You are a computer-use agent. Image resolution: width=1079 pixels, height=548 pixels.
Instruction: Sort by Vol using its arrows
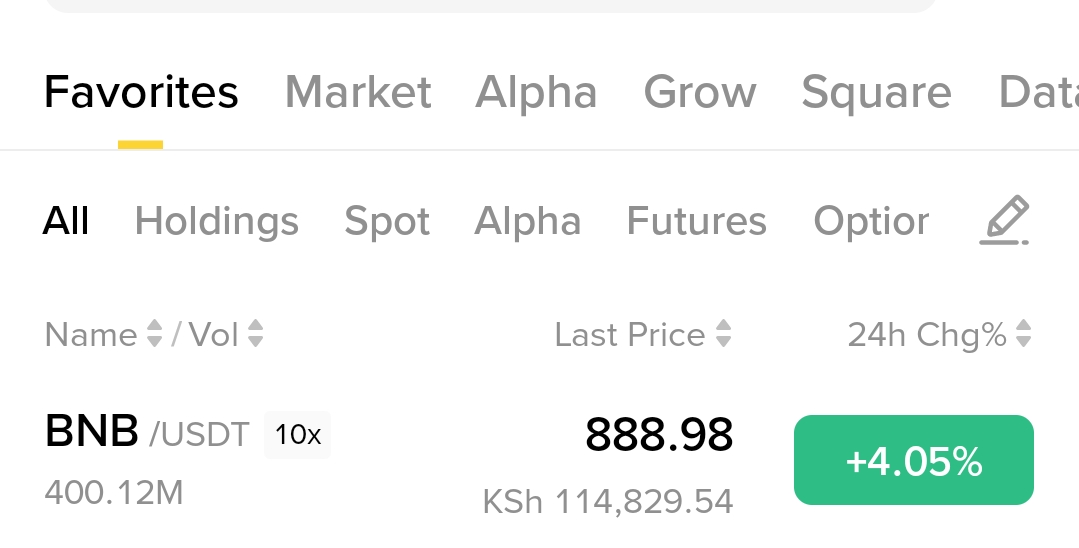coord(256,334)
